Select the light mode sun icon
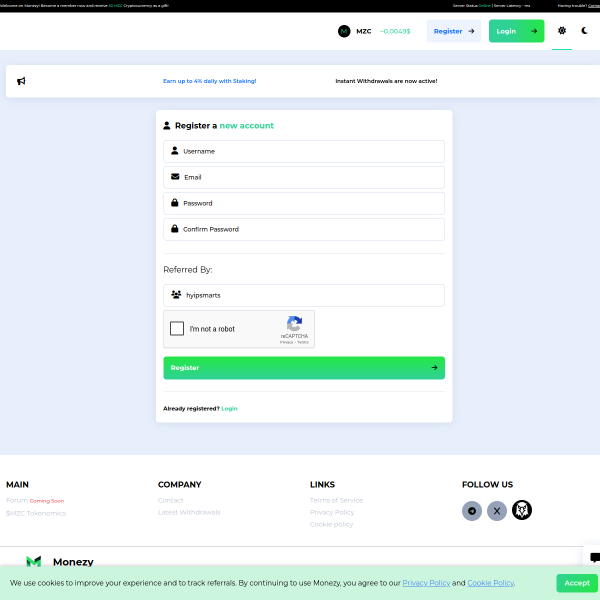Viewport: 600px width, 600px height. (561, 31)
